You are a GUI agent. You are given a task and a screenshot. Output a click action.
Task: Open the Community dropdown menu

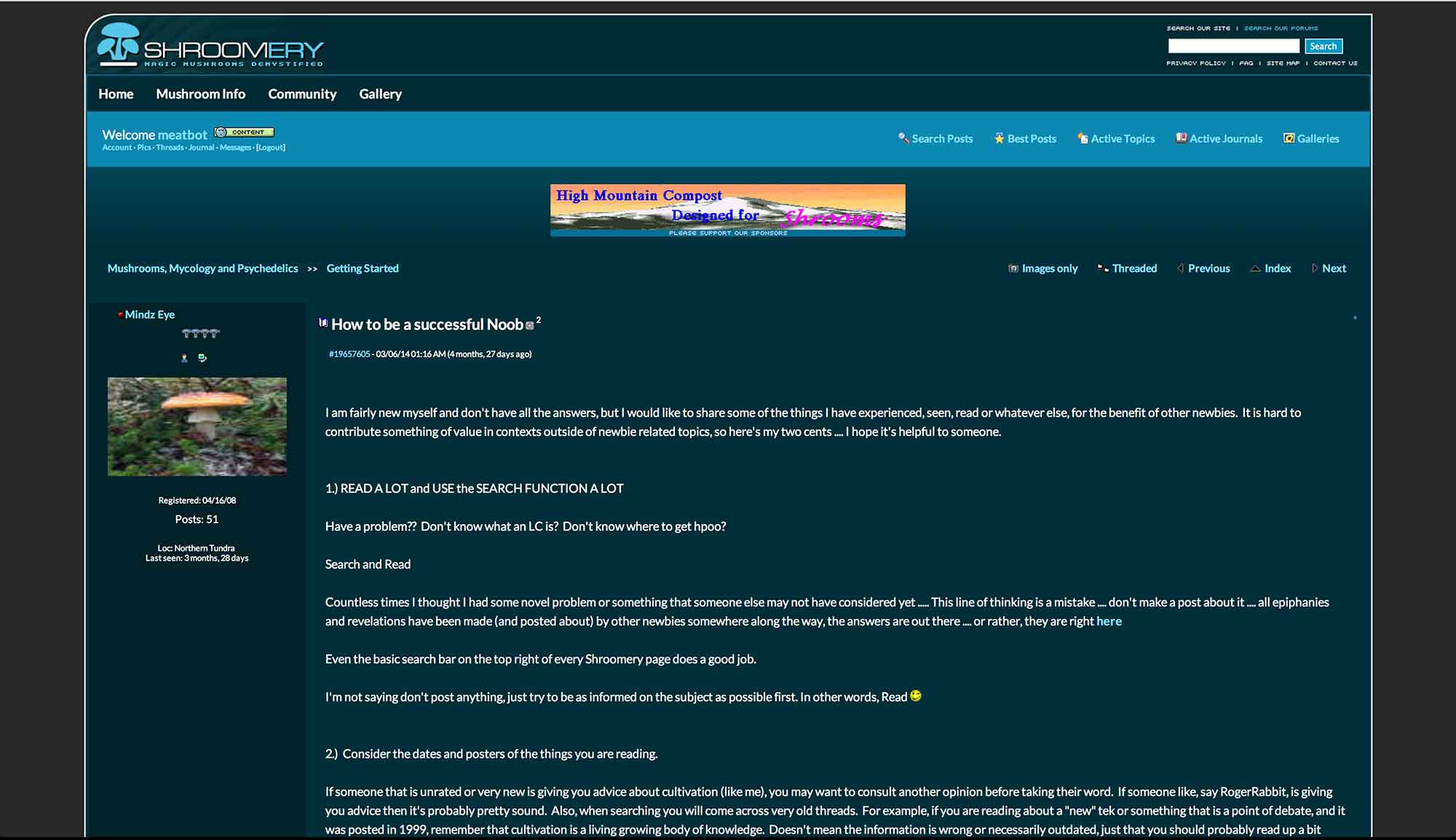point(302,93)
